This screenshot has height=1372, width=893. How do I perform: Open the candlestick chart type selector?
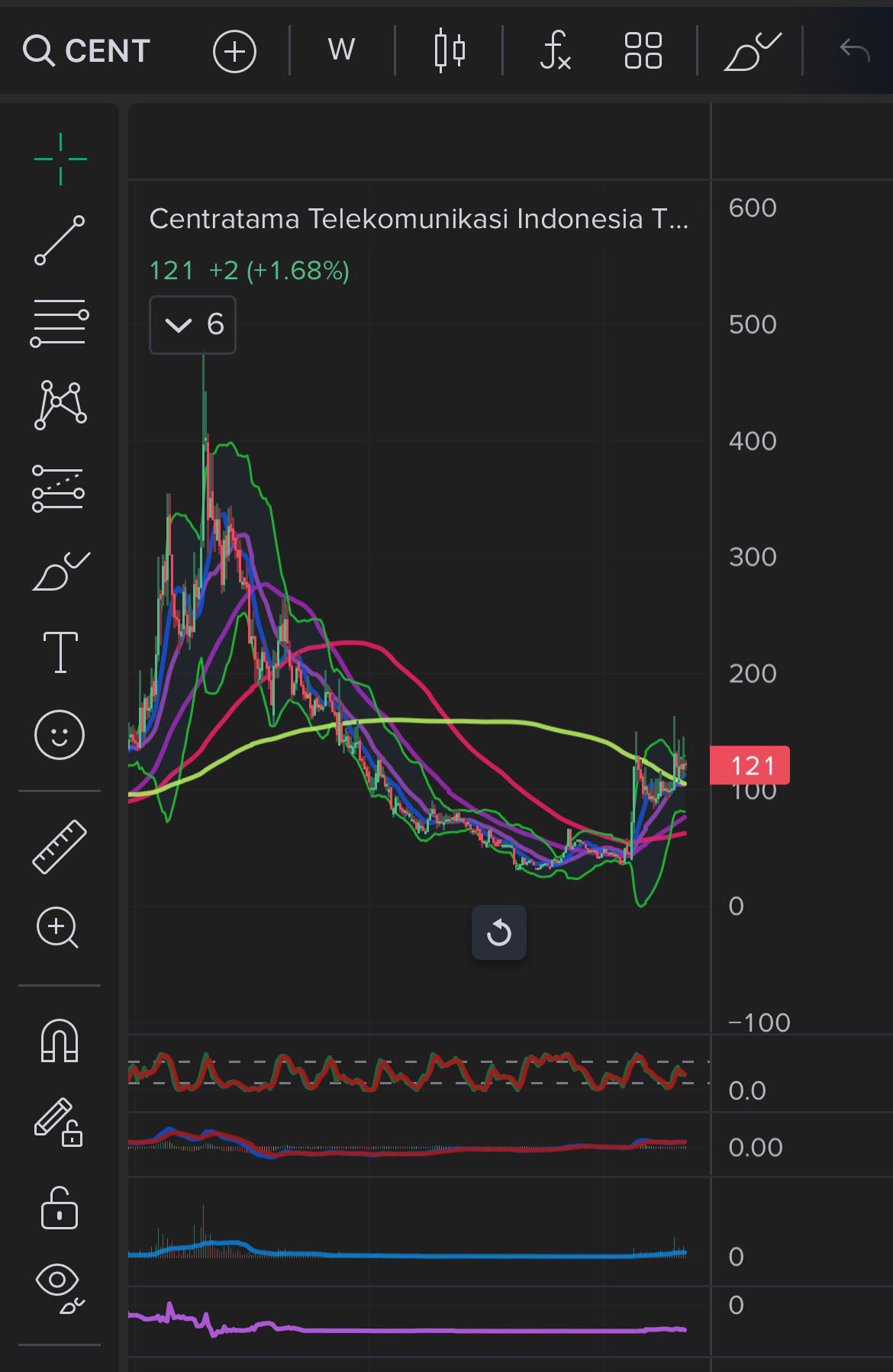(x=450, y=50)
